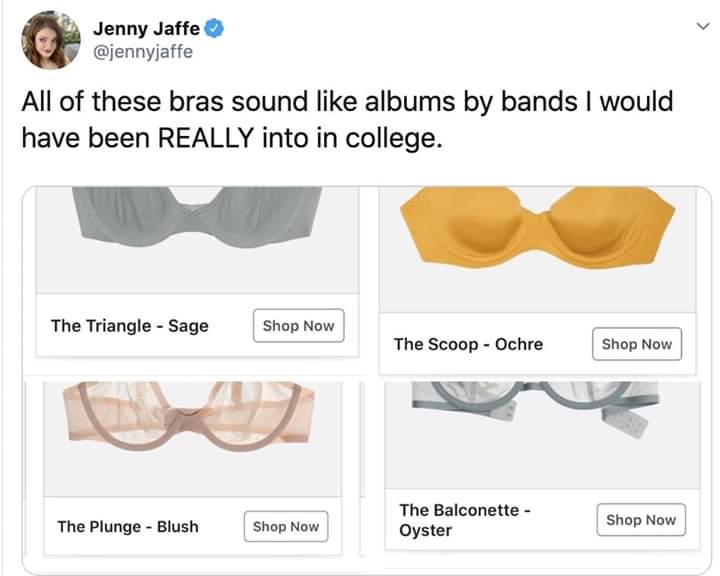Click the label The Plunge - Blush

click(128, 526)
